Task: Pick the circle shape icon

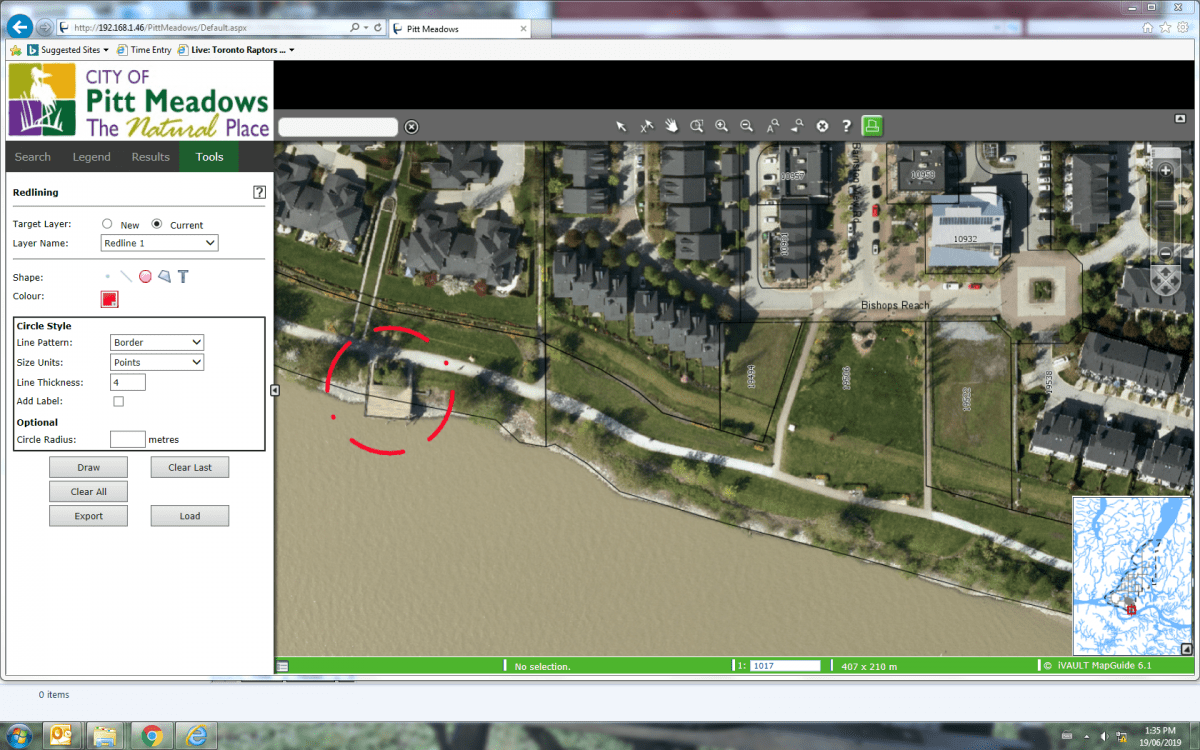Action: [x=145, y=277]
